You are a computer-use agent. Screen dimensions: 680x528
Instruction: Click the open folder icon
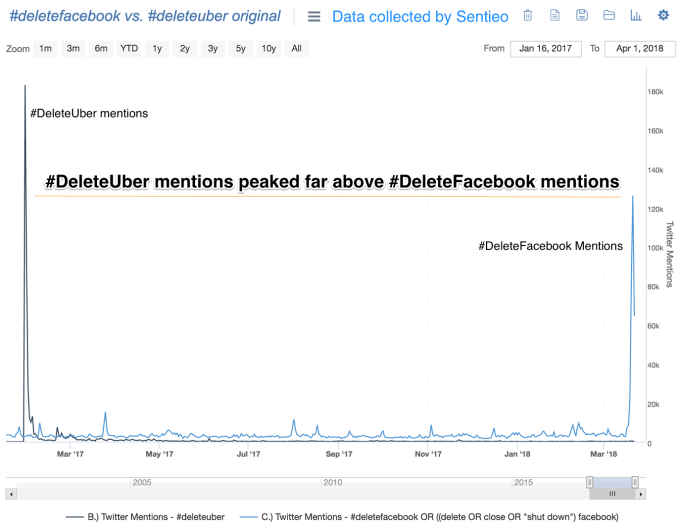click(609, 16)
